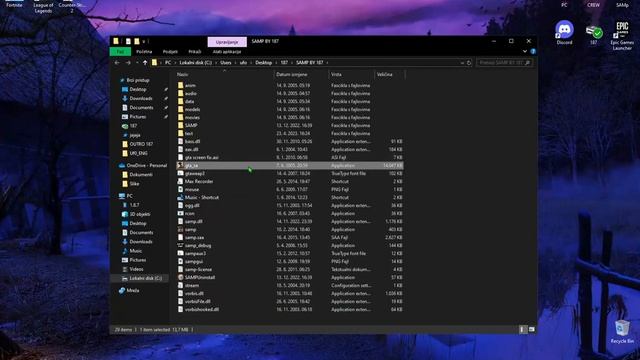Viewport: 640px width, 360px height.
Task: Open 3D objekti in sidebar
Action: pyautogui.click(x=136, y=214)
